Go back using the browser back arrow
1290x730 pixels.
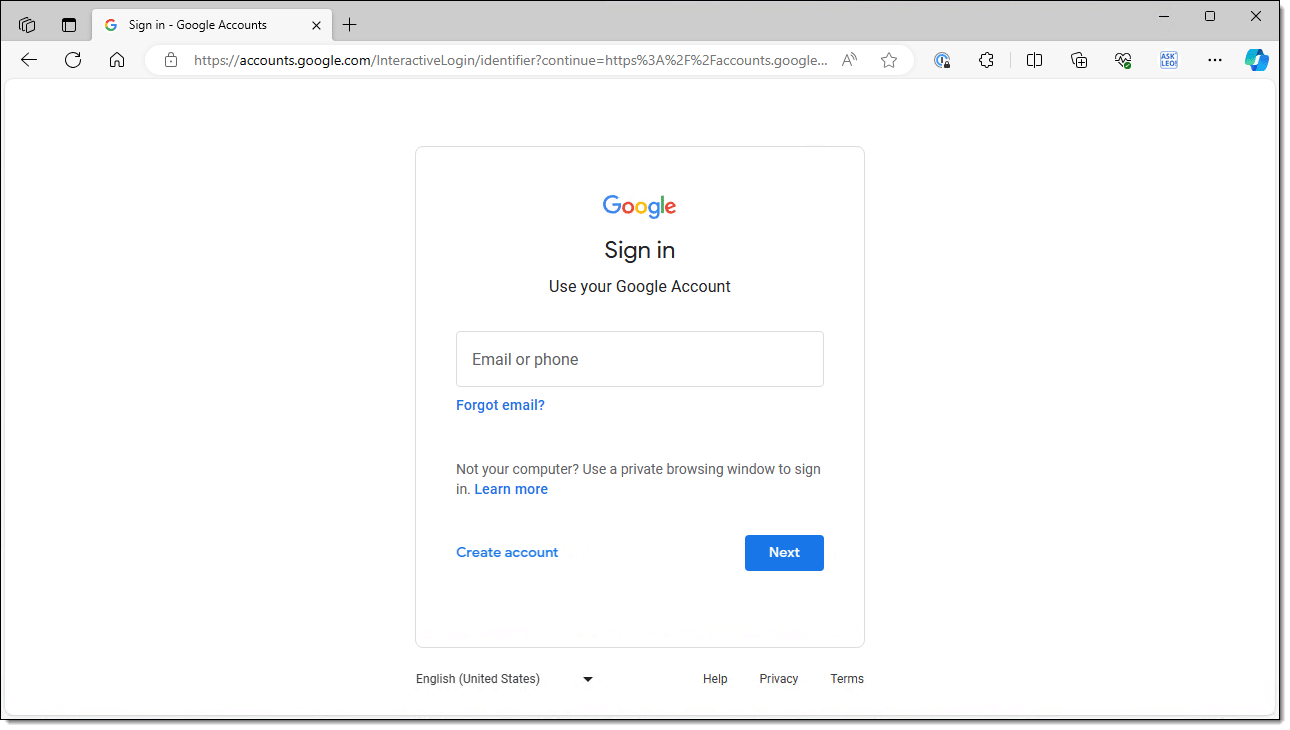coord(29,60)
